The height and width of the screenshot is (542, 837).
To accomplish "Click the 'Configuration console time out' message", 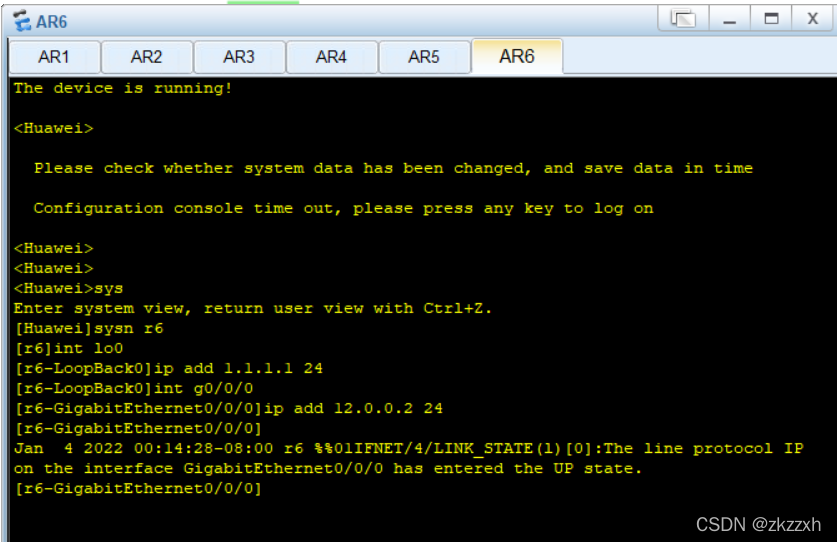I will coord(343,208).
